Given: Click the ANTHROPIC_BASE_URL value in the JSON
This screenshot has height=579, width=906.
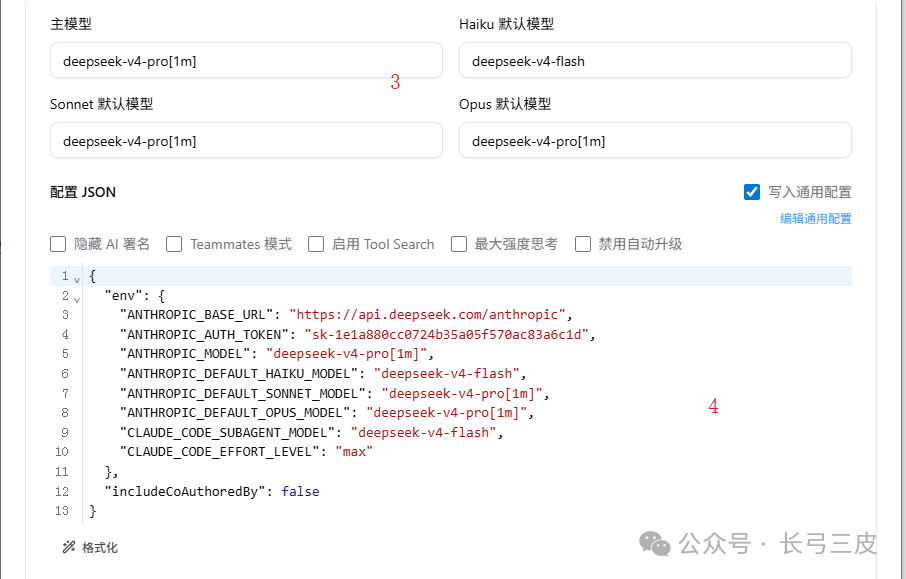Looking at the screenshot, I should [428, 314].
